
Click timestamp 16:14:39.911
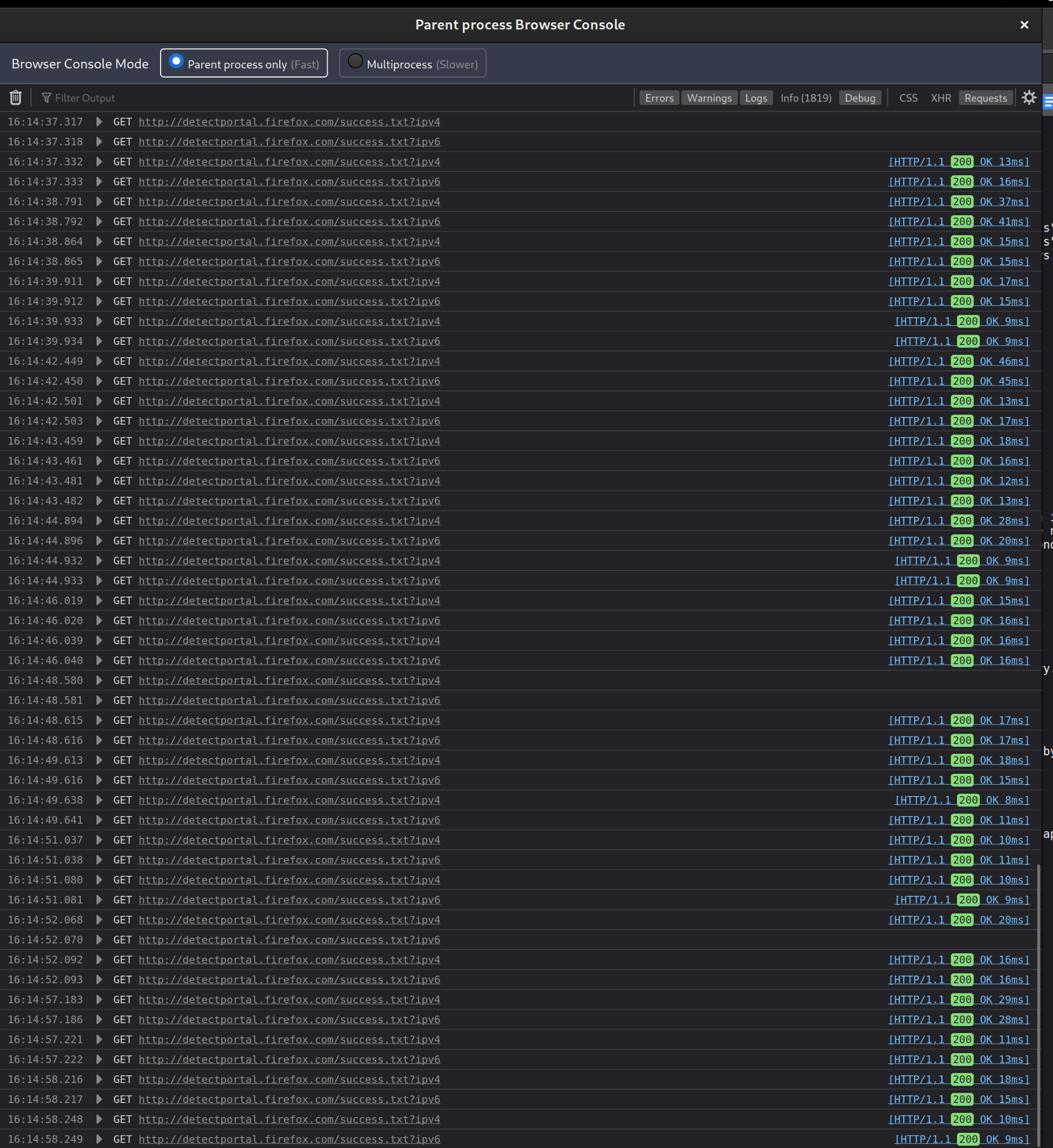(45, 281)
